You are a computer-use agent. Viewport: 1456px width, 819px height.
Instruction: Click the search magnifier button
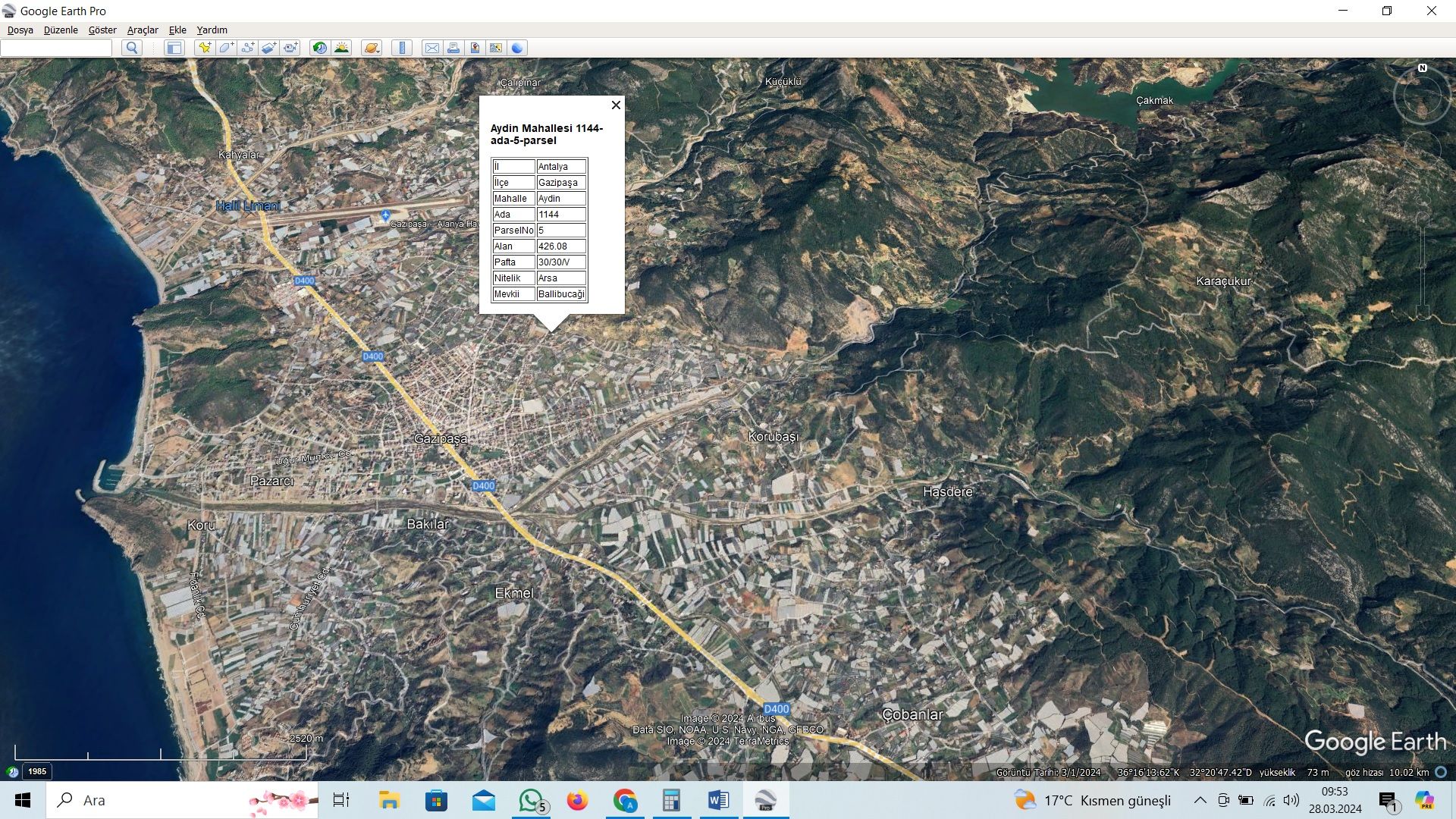pyautogui.click(x=132, y=48)
